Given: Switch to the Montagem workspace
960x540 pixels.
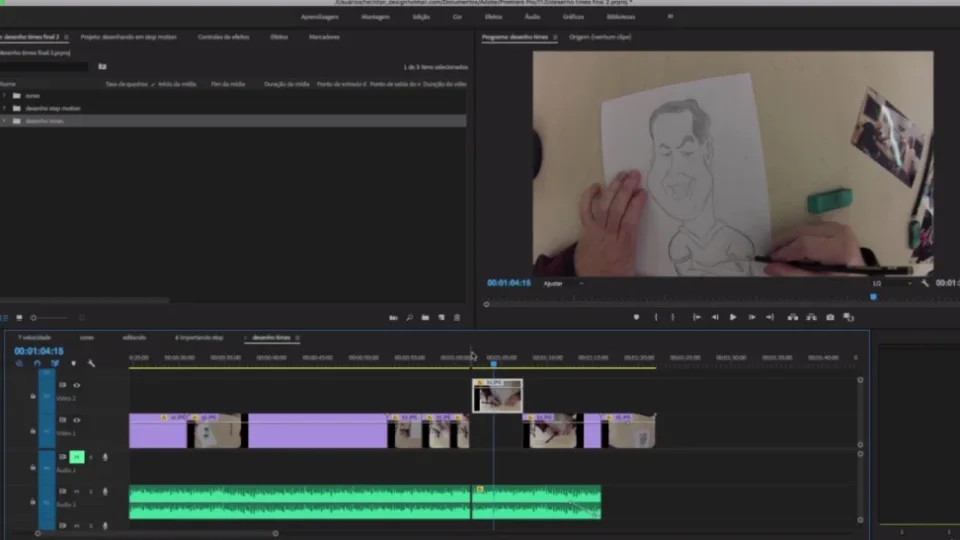Looking at the screenshot, I should pos(375,17).
